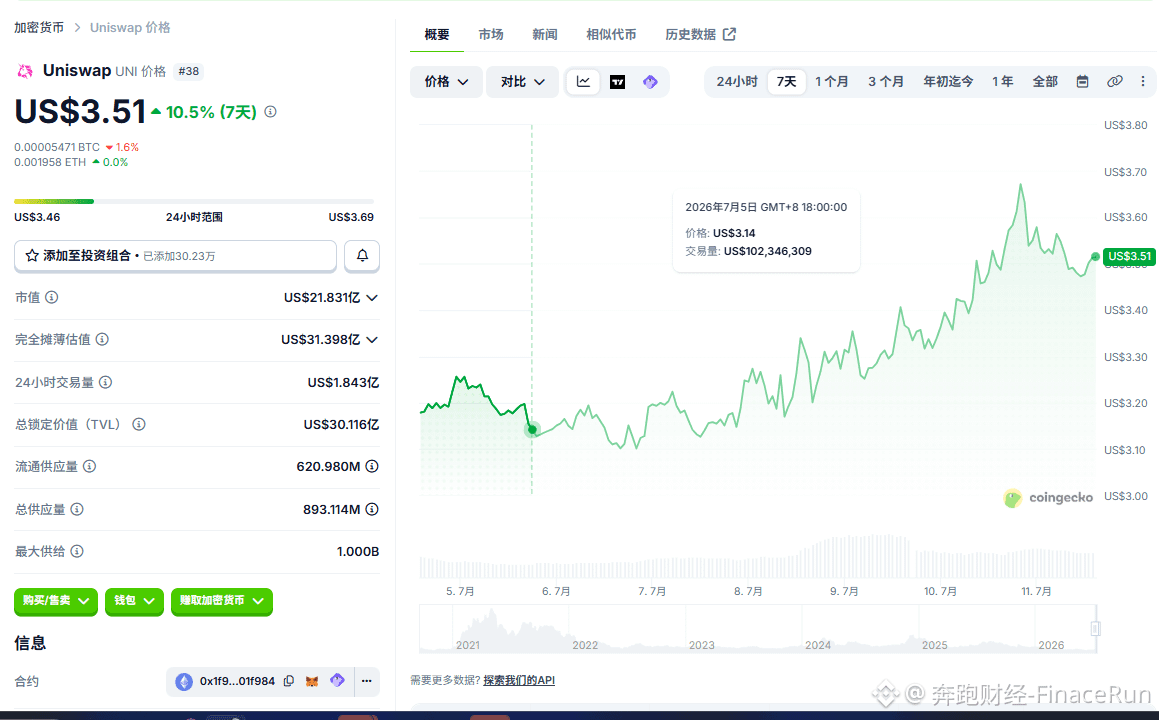Expand the 市值 US$21.831亿 chevron

372,297
